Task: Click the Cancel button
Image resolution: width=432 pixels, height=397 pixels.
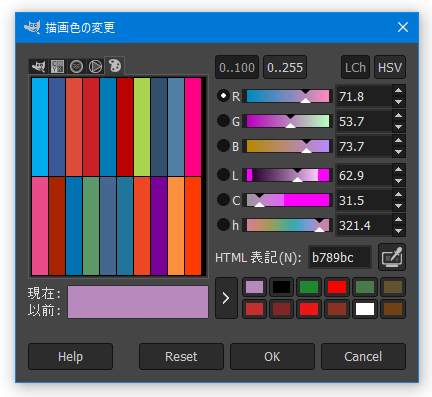Action: (363, 356)
